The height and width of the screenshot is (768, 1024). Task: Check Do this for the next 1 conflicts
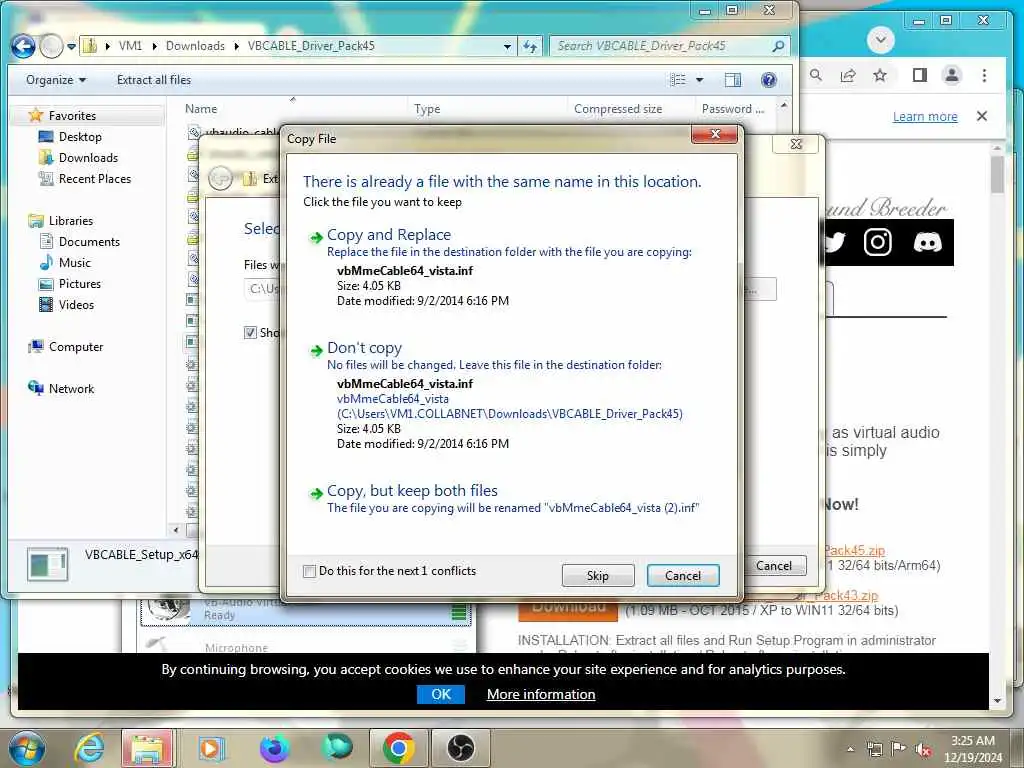[x=310, y=571]
